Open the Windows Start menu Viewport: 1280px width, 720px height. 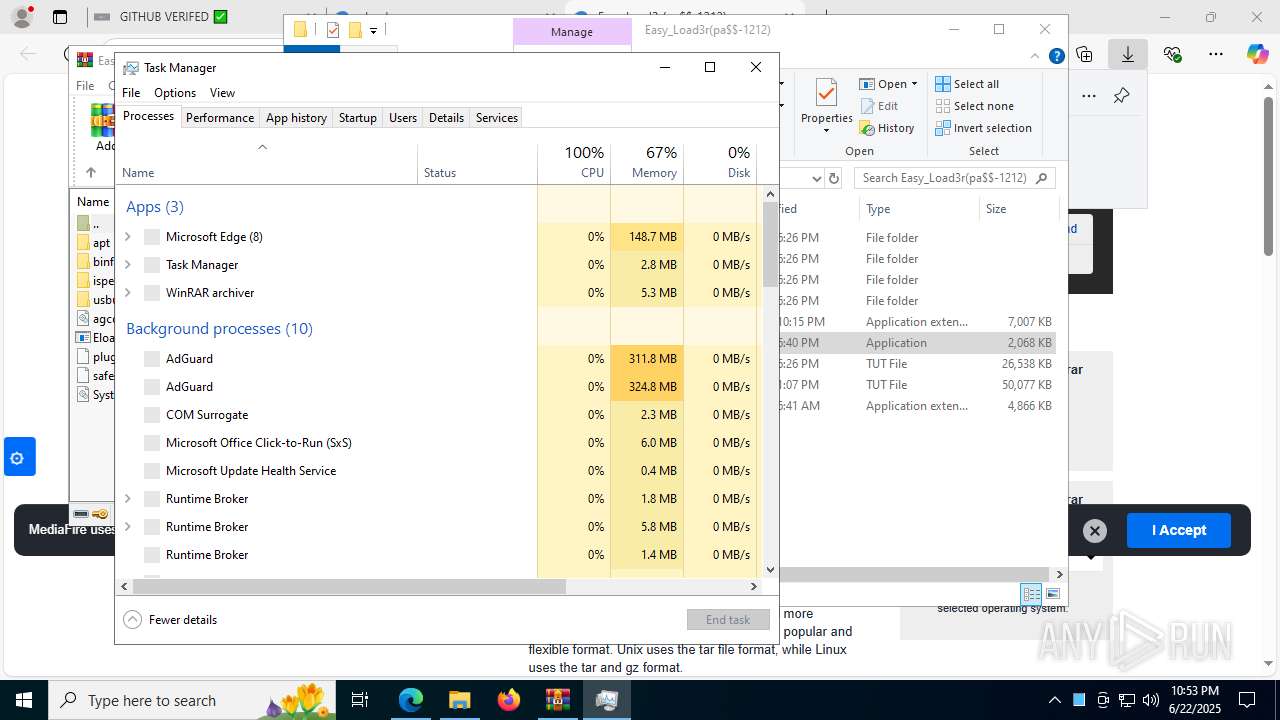point(23,700)
